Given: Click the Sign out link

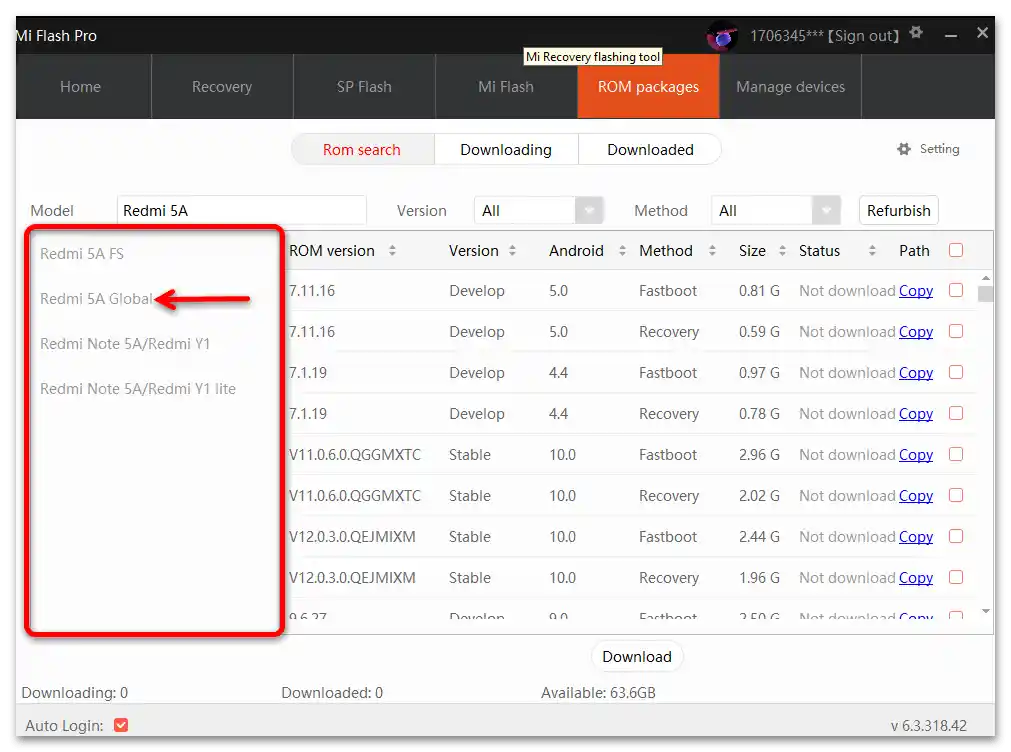Looking at the screenshot, I should (863, 35).
